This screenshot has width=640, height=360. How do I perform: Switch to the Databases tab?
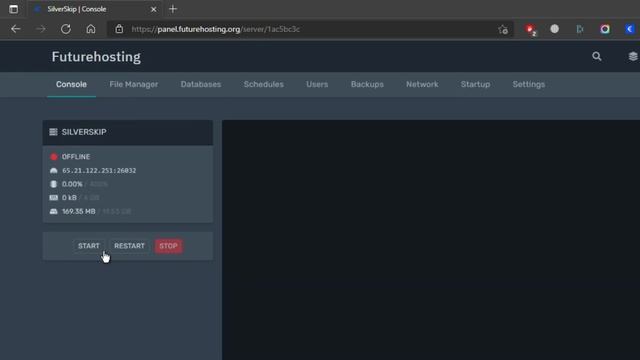pyautogui.click(x=201, y=84)
